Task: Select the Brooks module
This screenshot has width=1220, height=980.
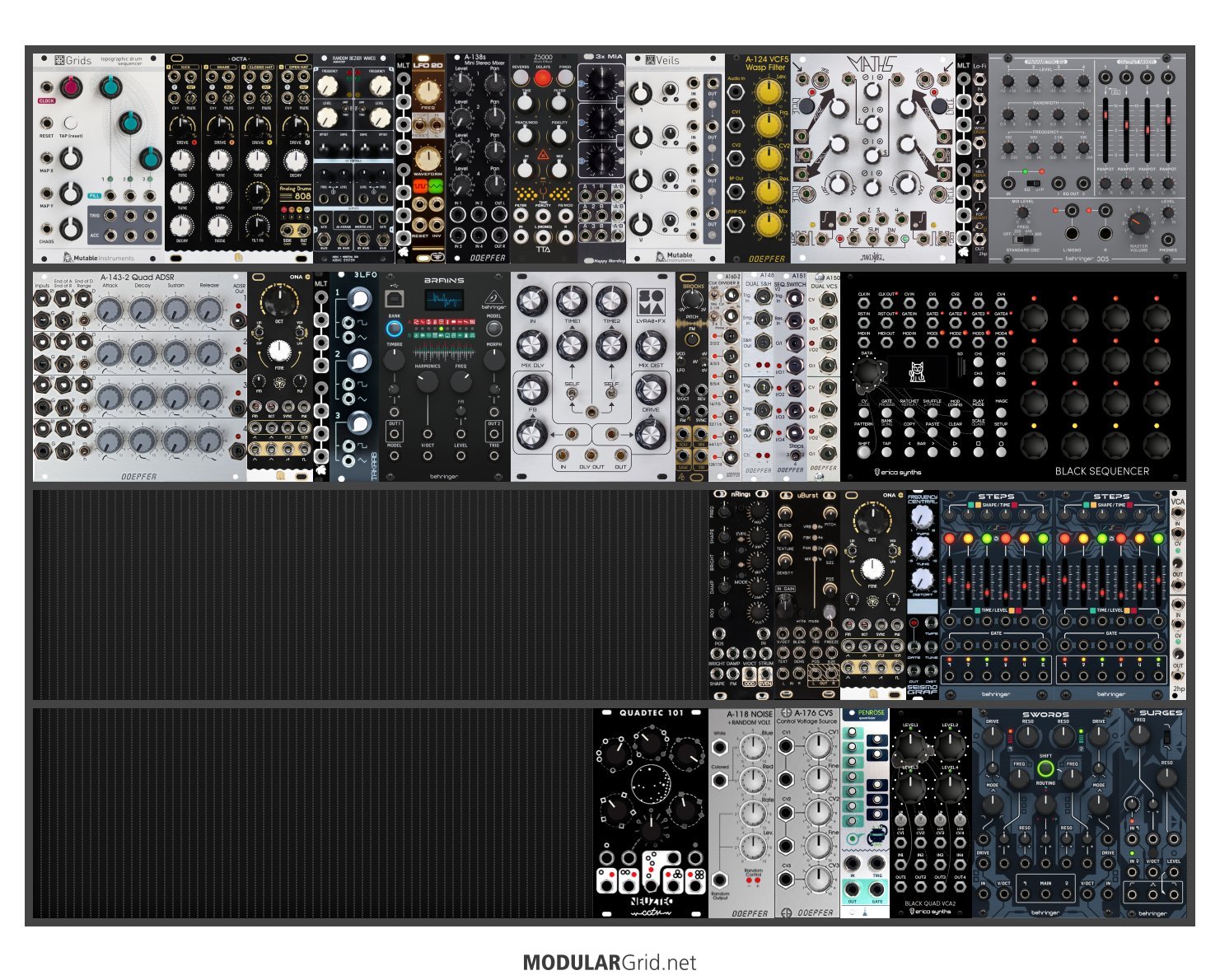Action: 692,376
